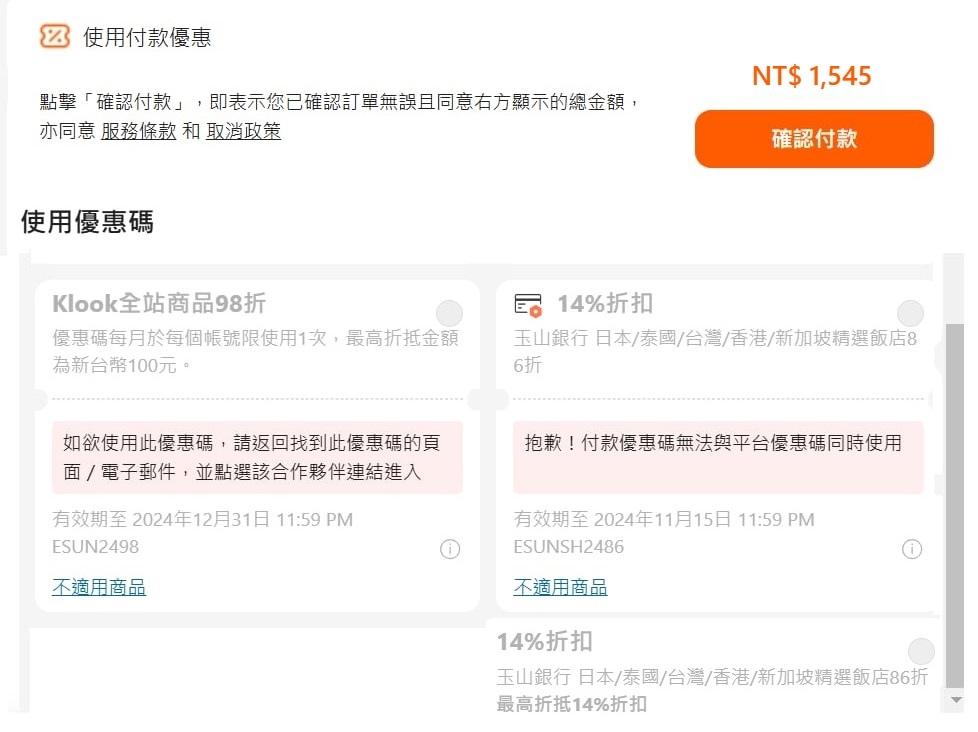This screenshot has height=732, width=978.
Task: Open info icon for coupon ESUNSH2486
Action: click(x=911, y=549)
